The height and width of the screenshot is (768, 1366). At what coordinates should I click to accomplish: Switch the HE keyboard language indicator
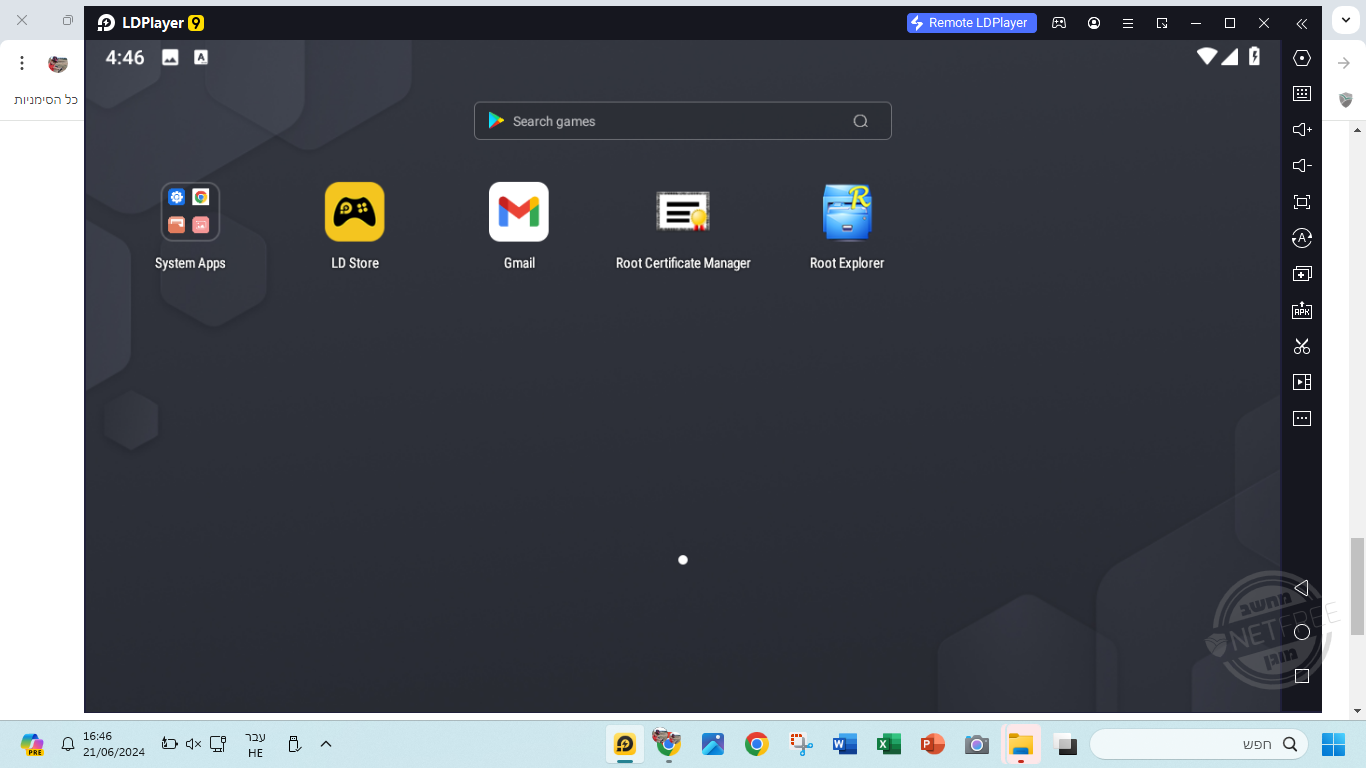(255, 744)
